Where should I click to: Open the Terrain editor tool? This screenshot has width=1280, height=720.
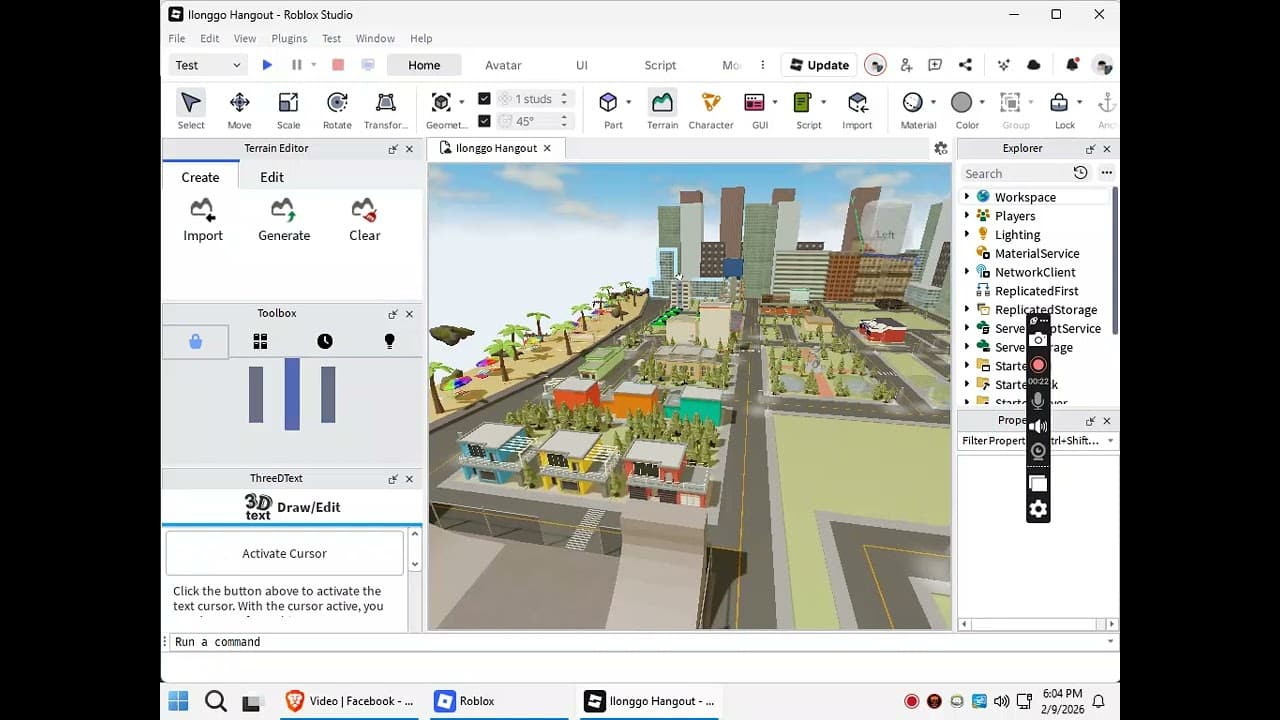click(662, 110)
